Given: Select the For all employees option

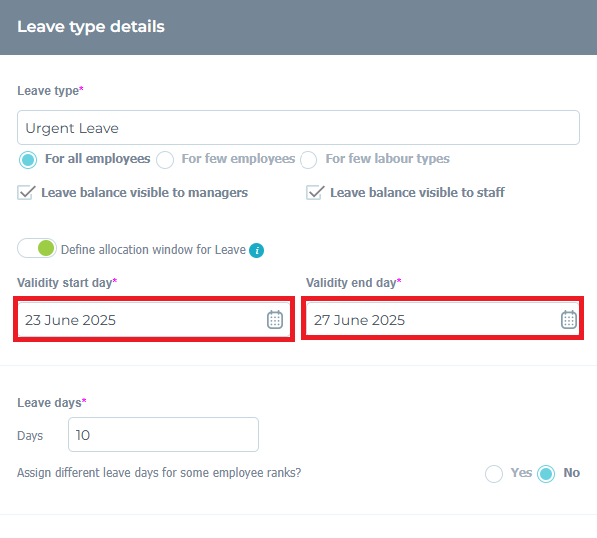Looking at the screenshot, I should click(x=28, y=160).
